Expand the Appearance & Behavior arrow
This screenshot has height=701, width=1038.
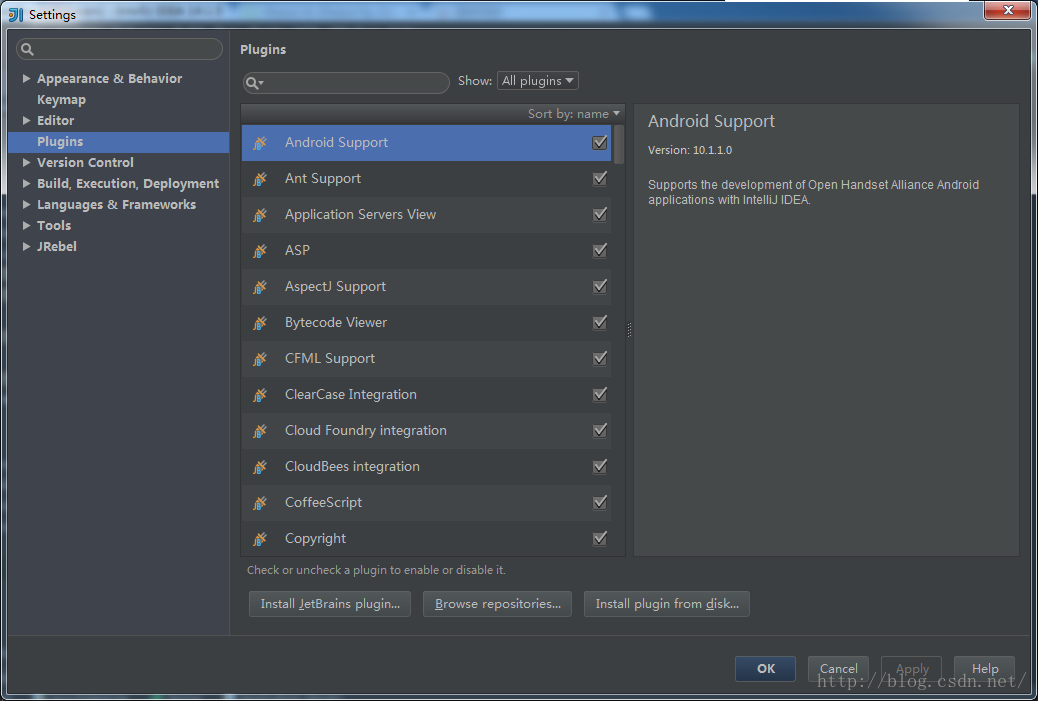click(x=26, y=78)
